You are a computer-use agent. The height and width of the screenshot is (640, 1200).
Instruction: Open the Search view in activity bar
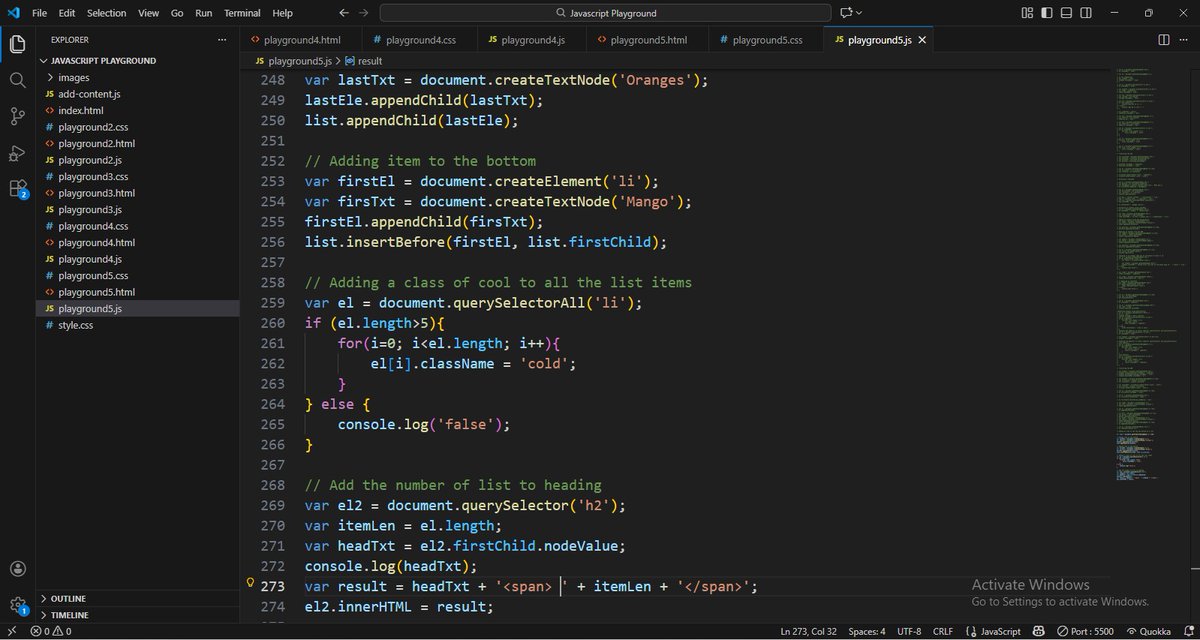click(x=17, y=80)
